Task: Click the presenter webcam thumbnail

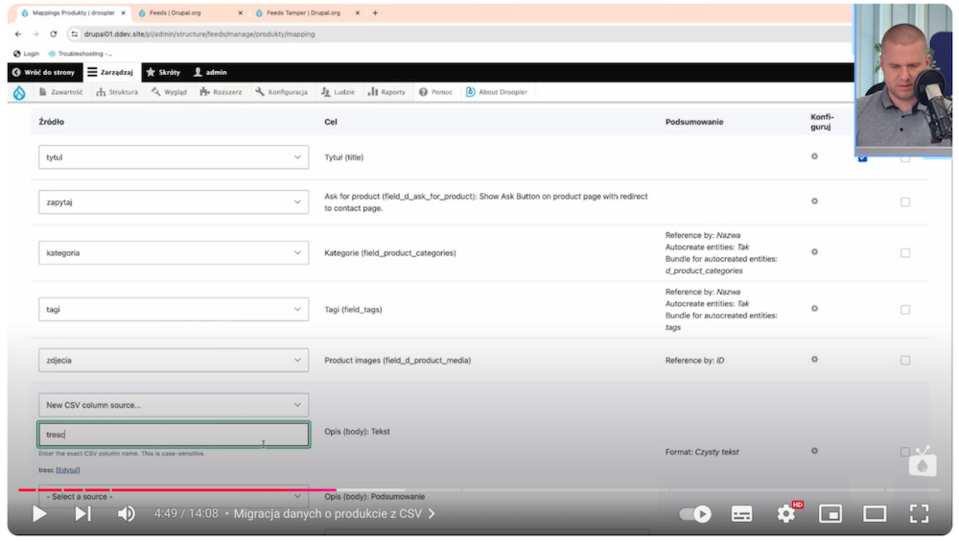Action: (x=903, y=79)
